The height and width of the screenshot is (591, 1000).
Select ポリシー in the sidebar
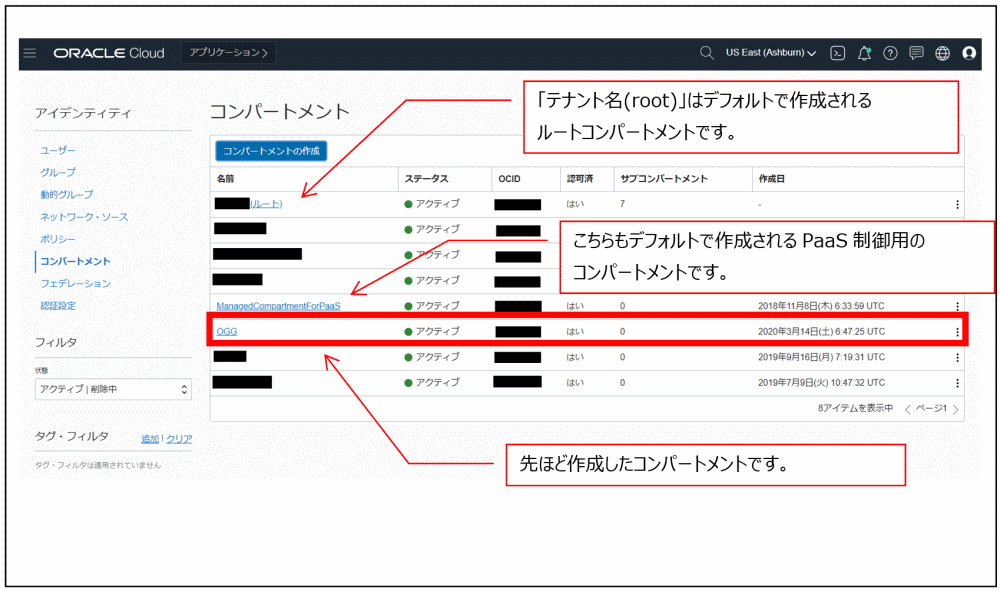point(58,239)
